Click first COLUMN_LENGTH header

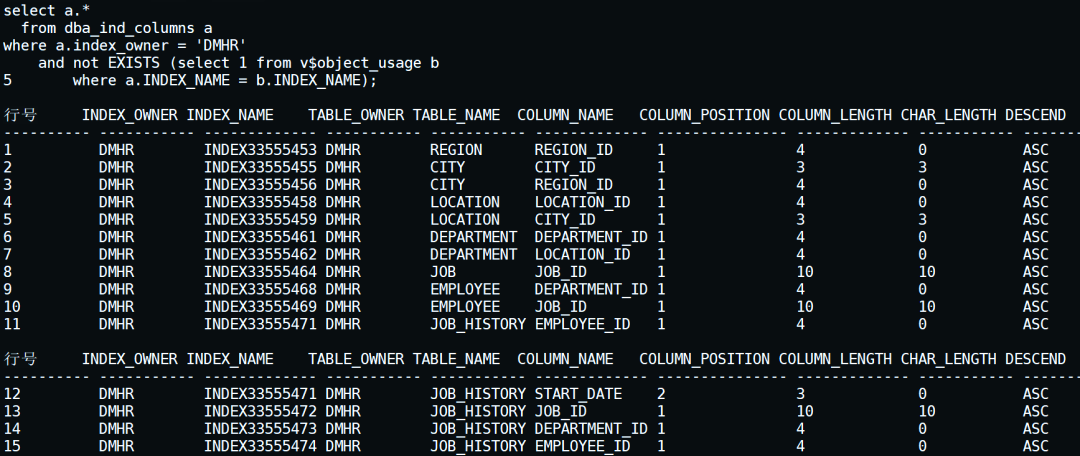click(835, 115)
